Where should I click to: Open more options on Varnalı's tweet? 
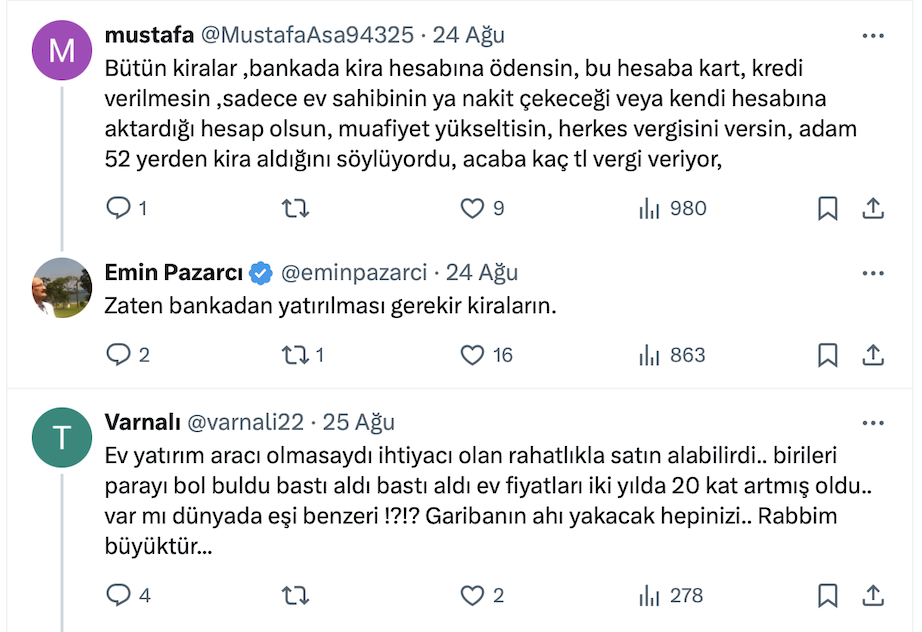pyautogui.click(x=872, y=421)
